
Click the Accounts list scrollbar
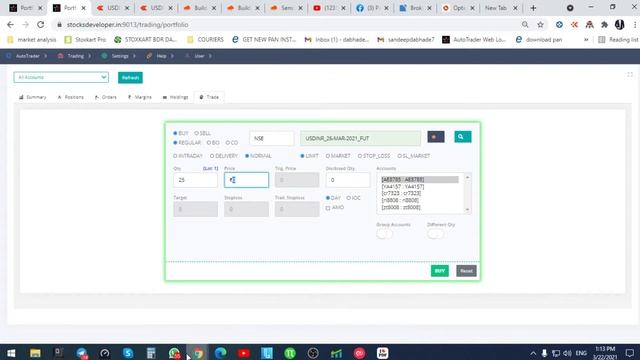[x=468, y=193]
